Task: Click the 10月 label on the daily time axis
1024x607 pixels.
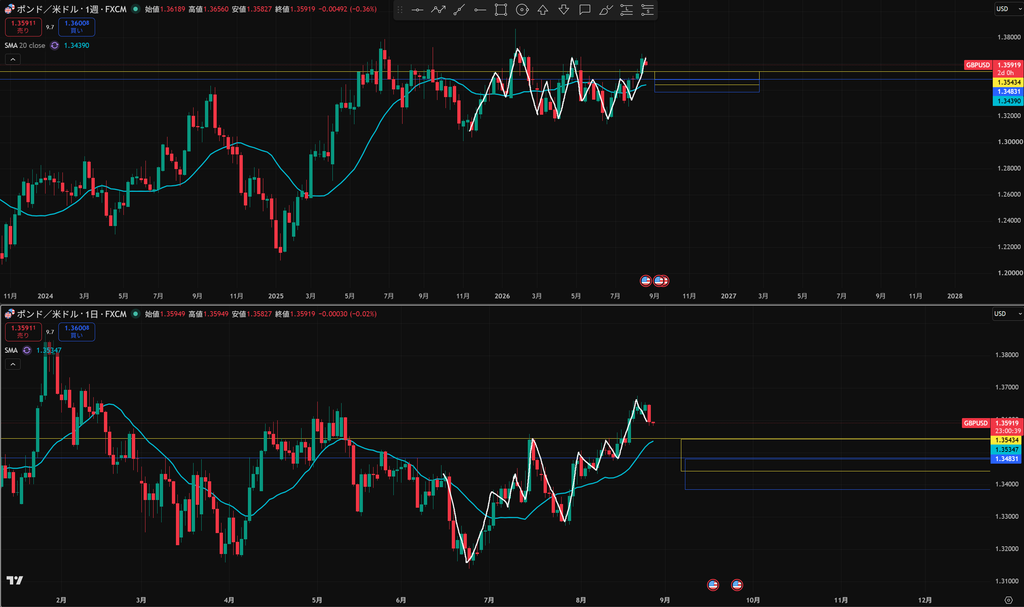Action: tap(752, 600)
